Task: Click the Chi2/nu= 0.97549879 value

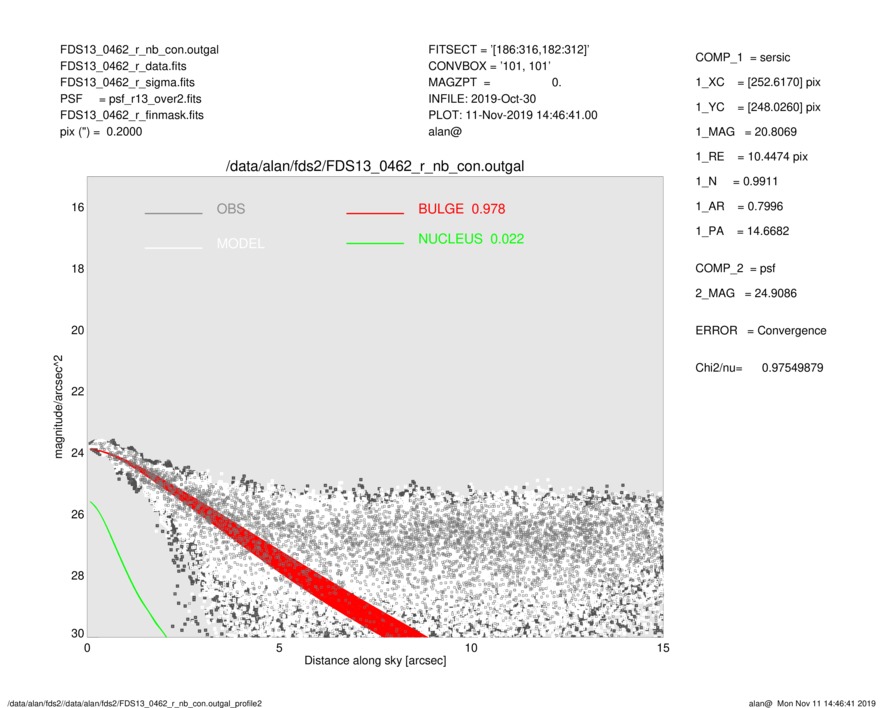Action: (x=759, y=368)
